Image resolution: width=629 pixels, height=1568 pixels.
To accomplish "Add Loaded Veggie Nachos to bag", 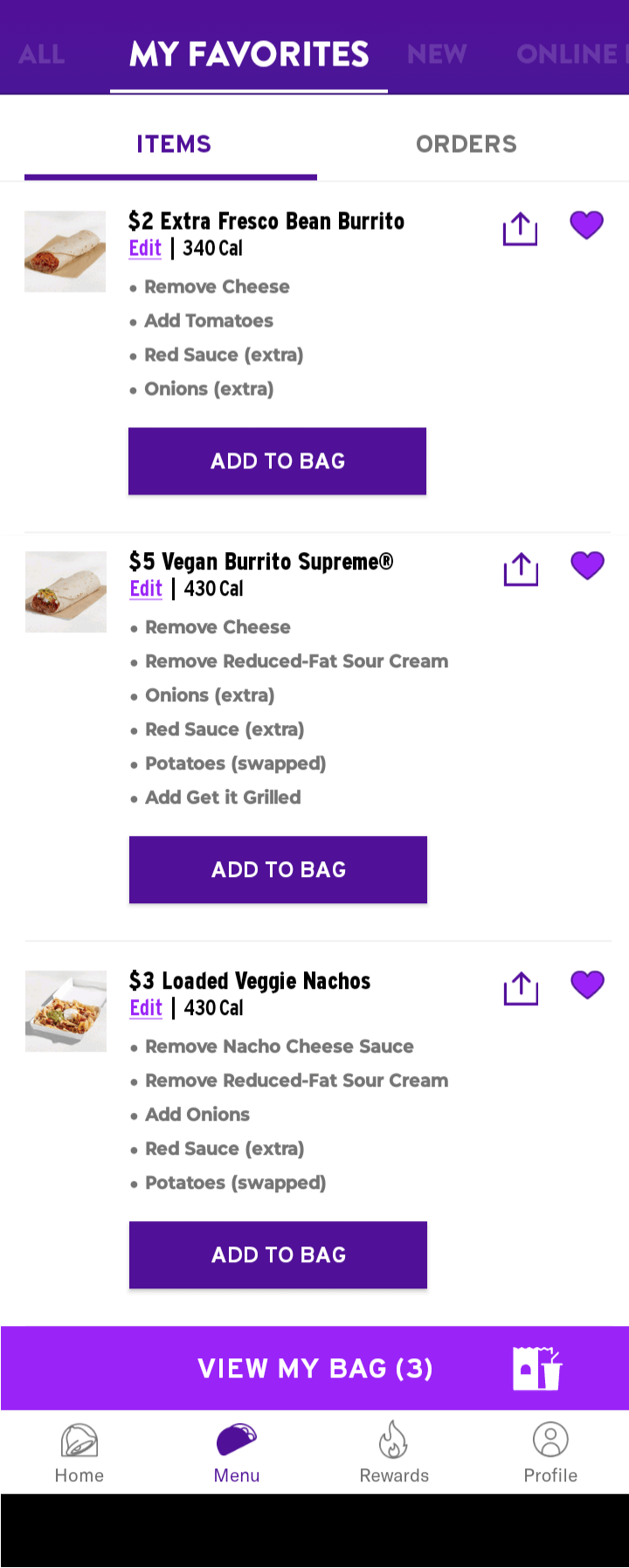I will tap(278, 1255).
